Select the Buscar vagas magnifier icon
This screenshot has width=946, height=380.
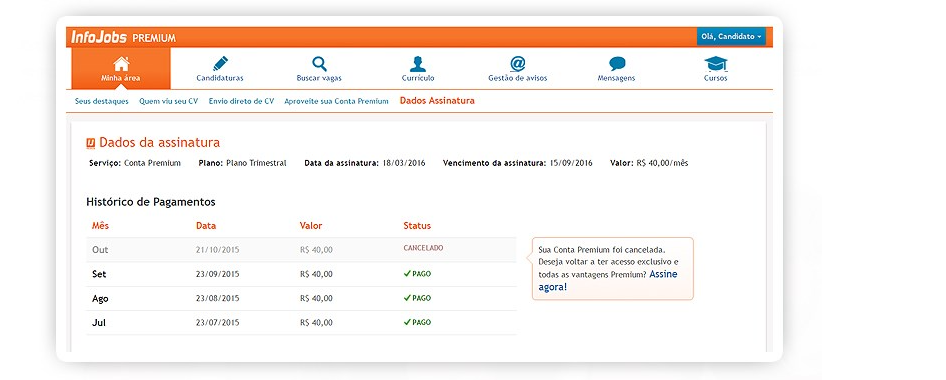click(x=319, y=63)
